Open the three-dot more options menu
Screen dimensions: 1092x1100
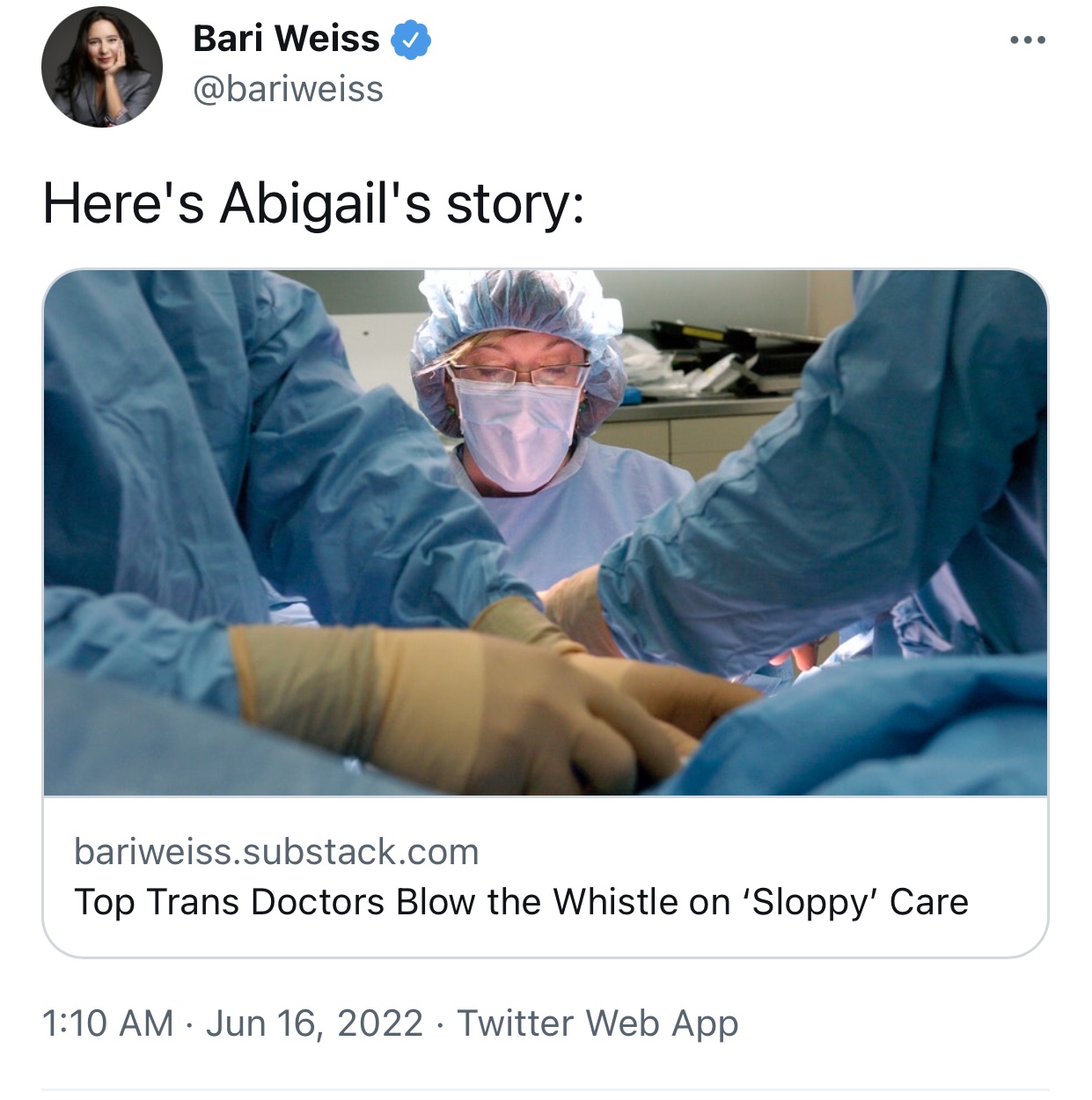click(1027, 40)
